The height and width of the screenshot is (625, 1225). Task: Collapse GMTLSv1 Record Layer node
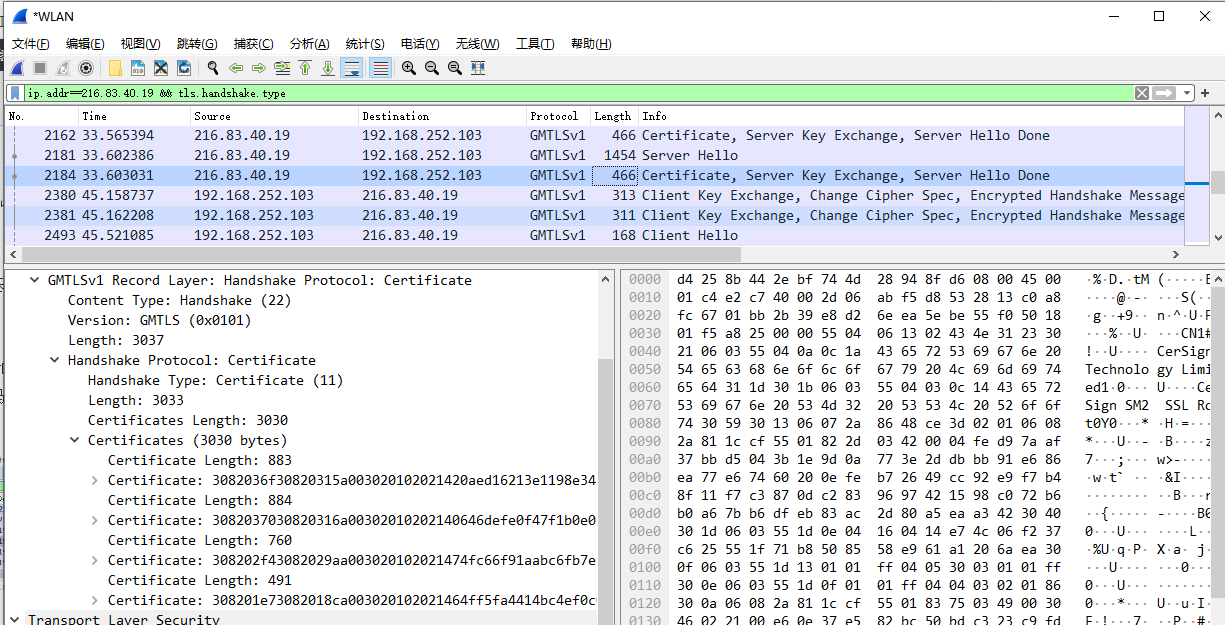[x=35, y=280]
